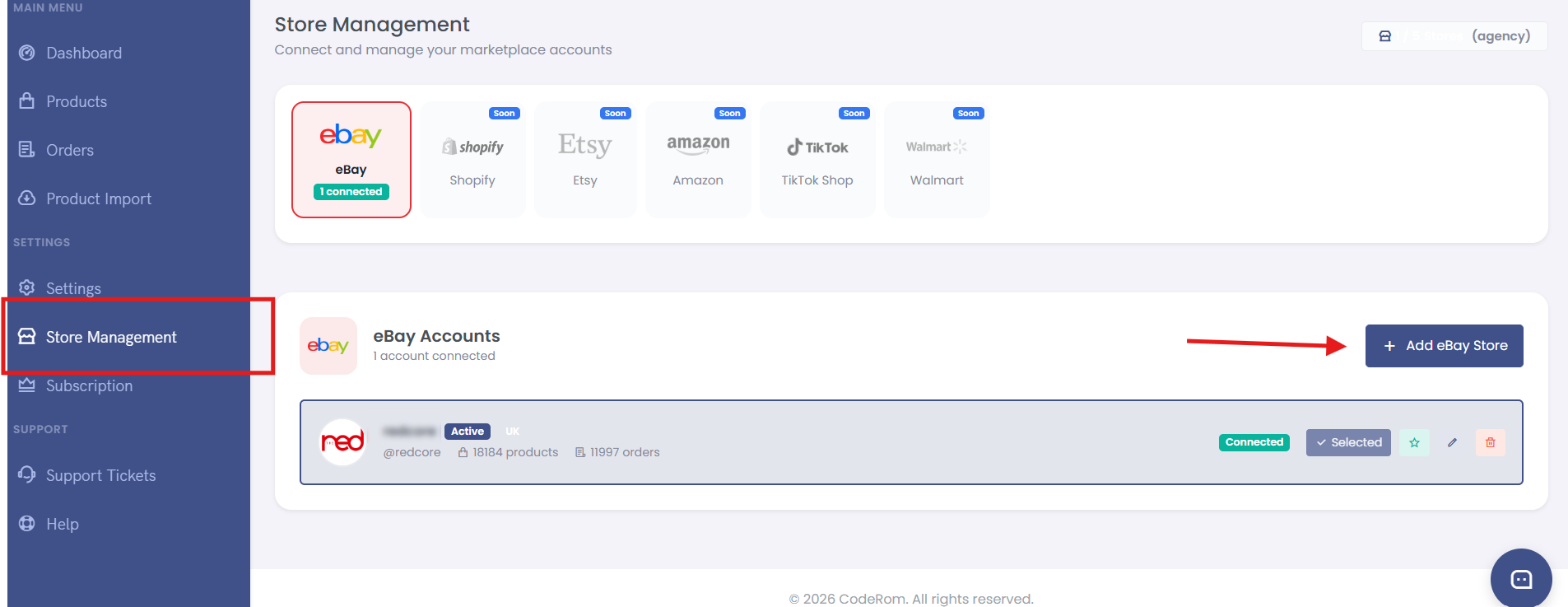Click the Selected button for redcore
The height and width of the screenshot is (607, 1568).
coord(1348,442)
